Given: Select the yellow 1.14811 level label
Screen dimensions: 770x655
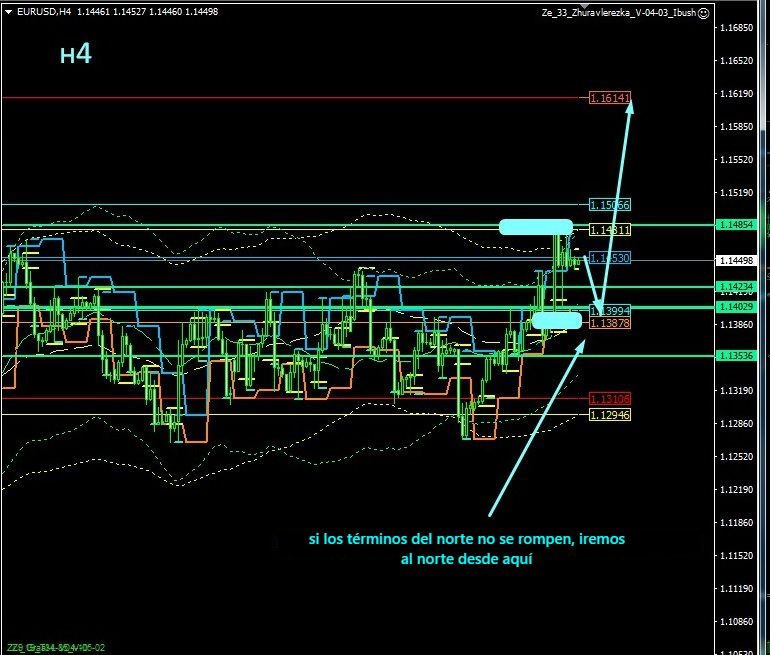Looking at the screenshot, I should tap(609, 230).
